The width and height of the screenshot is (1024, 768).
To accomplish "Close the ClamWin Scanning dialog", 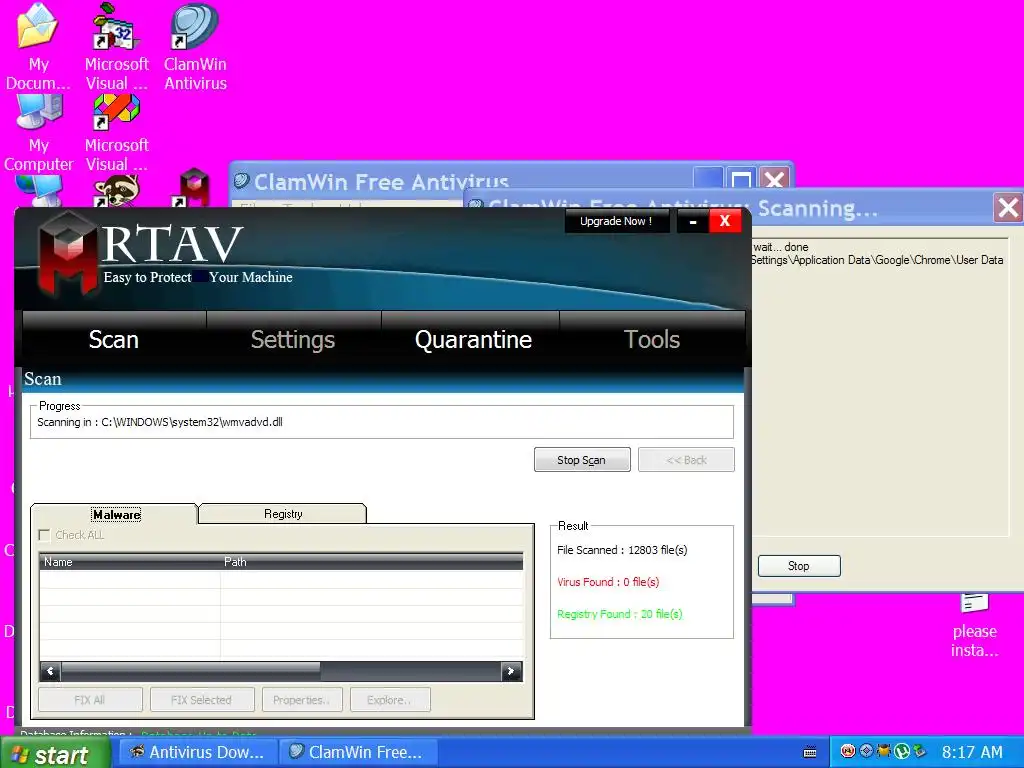I will pos(1008,208).
